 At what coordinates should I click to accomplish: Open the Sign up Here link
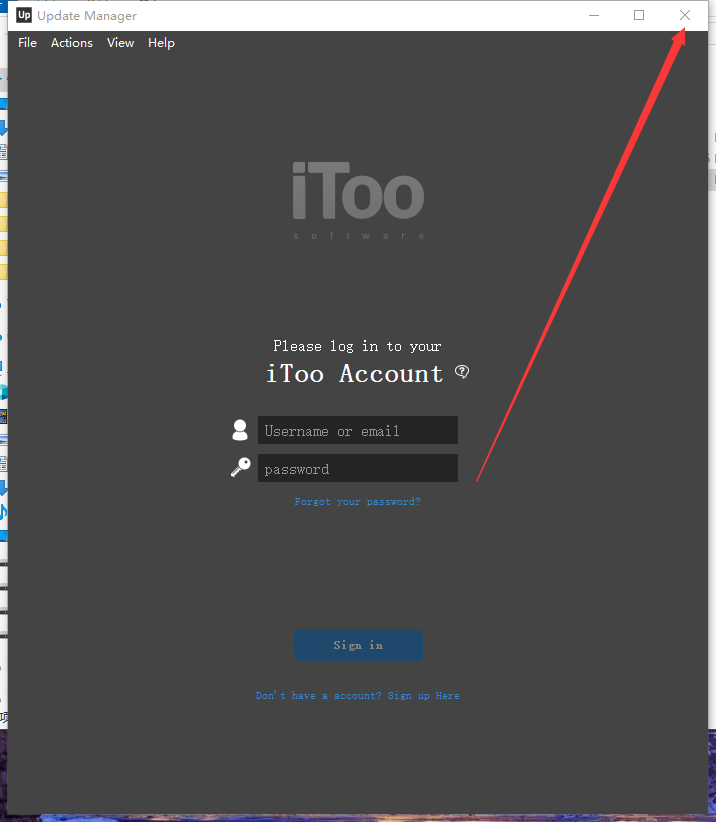pyautogui.click(x=424, y=696)
